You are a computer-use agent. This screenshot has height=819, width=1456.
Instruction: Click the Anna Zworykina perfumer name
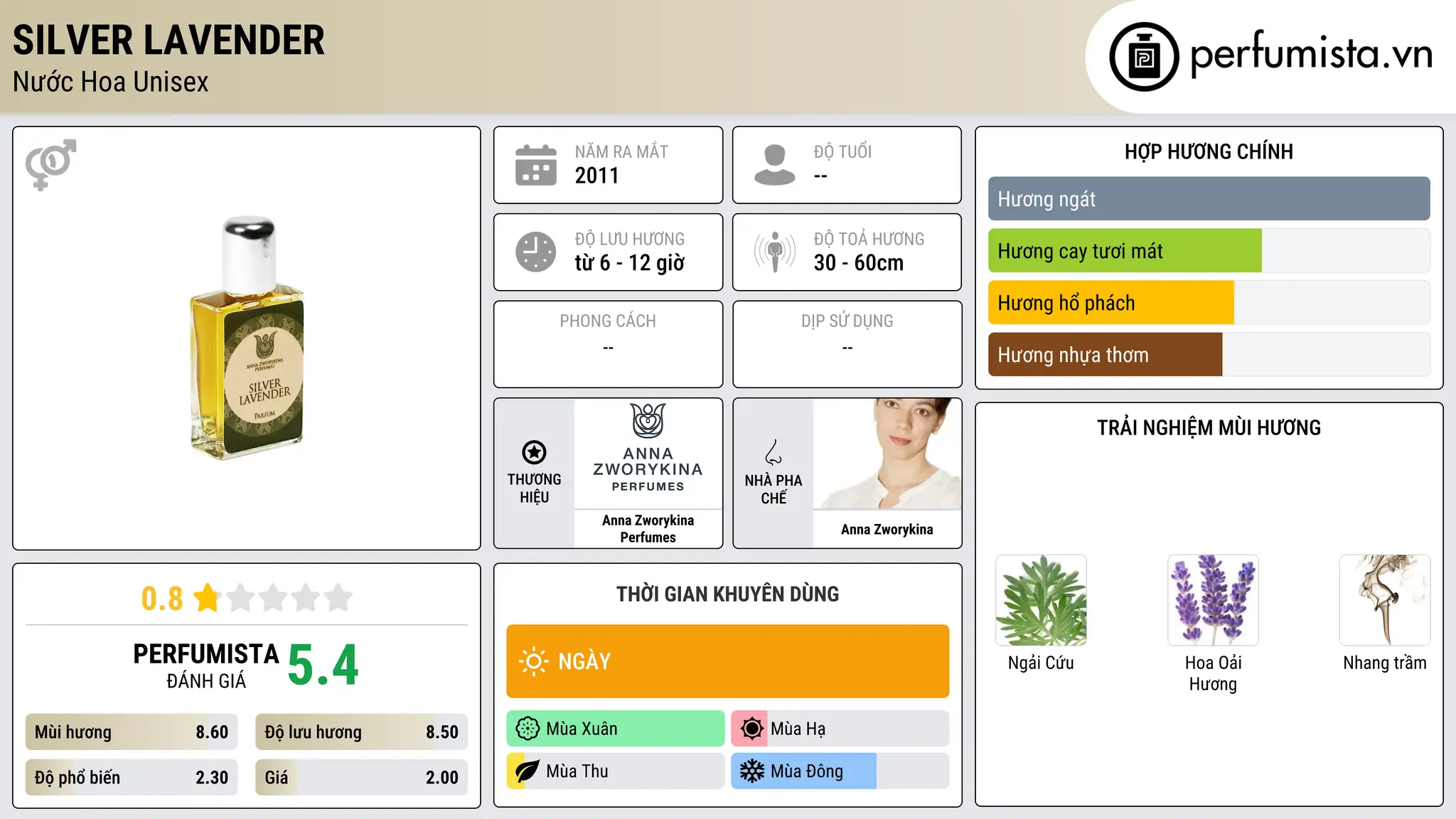887,530
